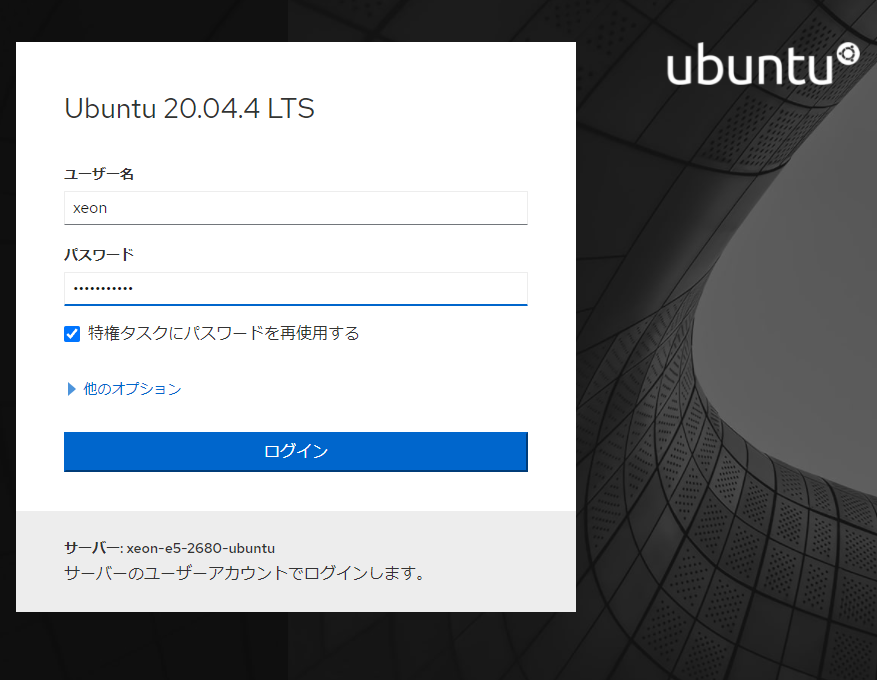Screen dimensions: 877x680
Task: Uncheck reuse password for privileged tasks checkbox
Action: point(72,334)
